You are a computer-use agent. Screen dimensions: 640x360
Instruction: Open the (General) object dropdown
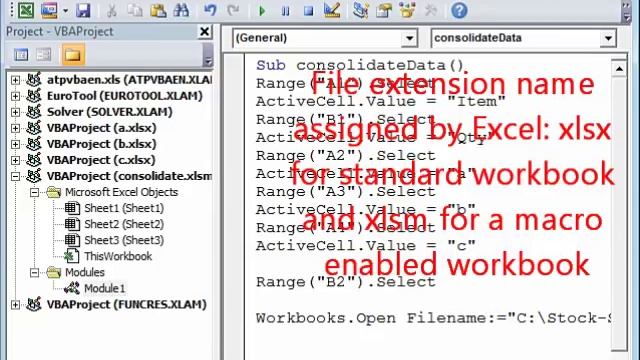click(x=409, y=38)
